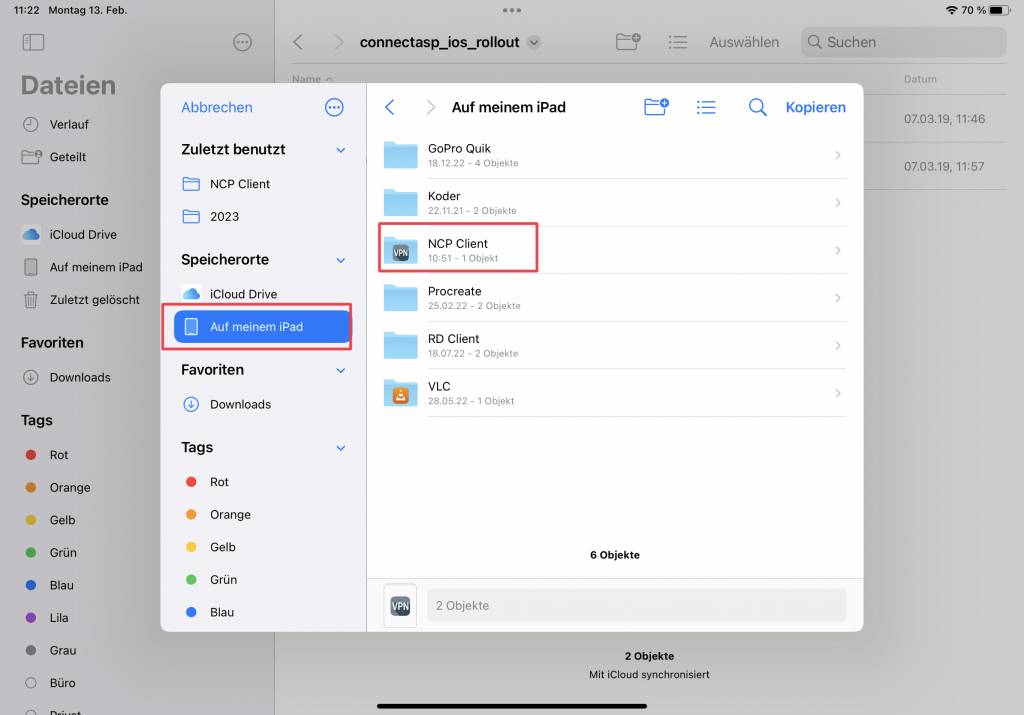Collapse the Zuletzt benutzt section
Viewport: 1024px width, 715px height.
(x=340, y=150)
